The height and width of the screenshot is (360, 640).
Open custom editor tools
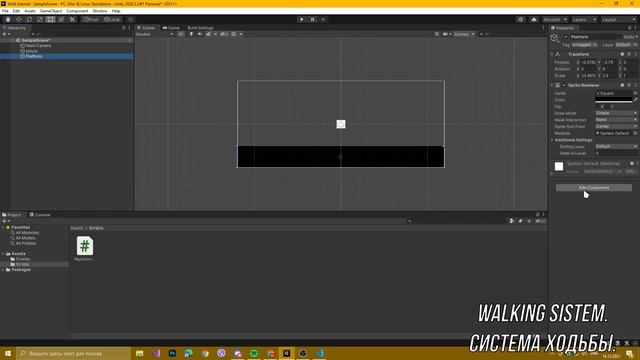coord(72,20)
